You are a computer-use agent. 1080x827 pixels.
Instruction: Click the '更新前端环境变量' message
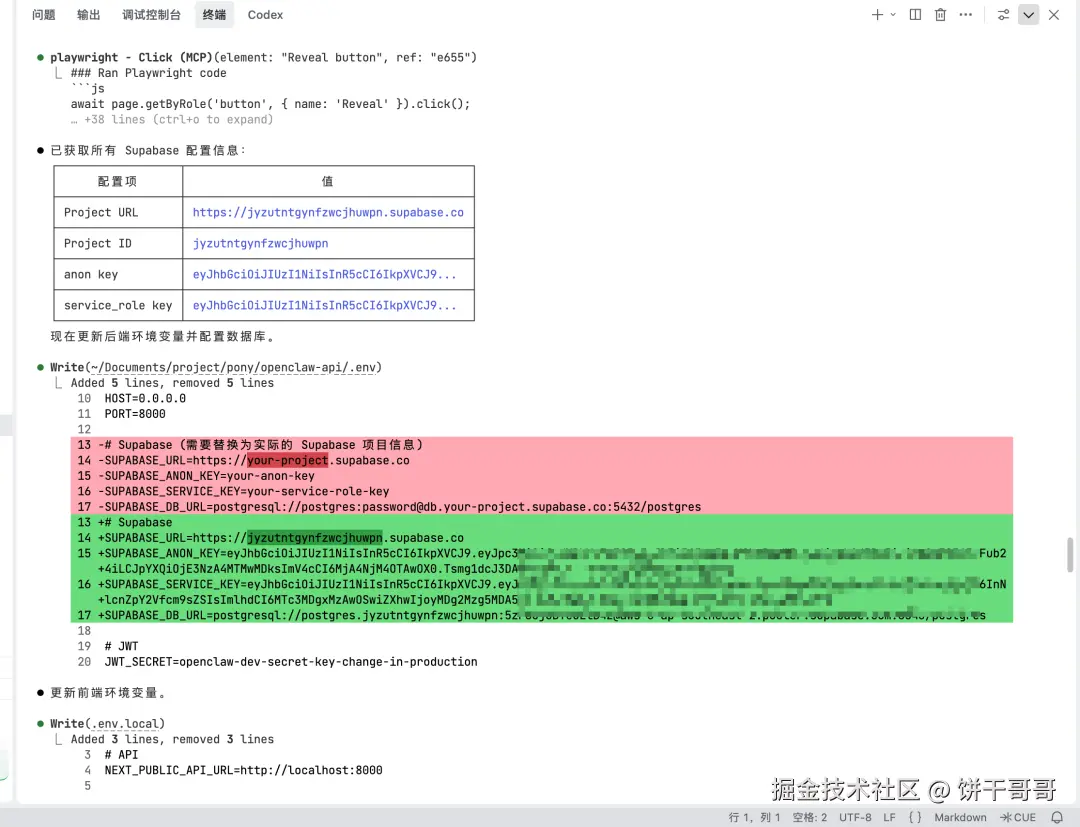(x=108, y=693)
